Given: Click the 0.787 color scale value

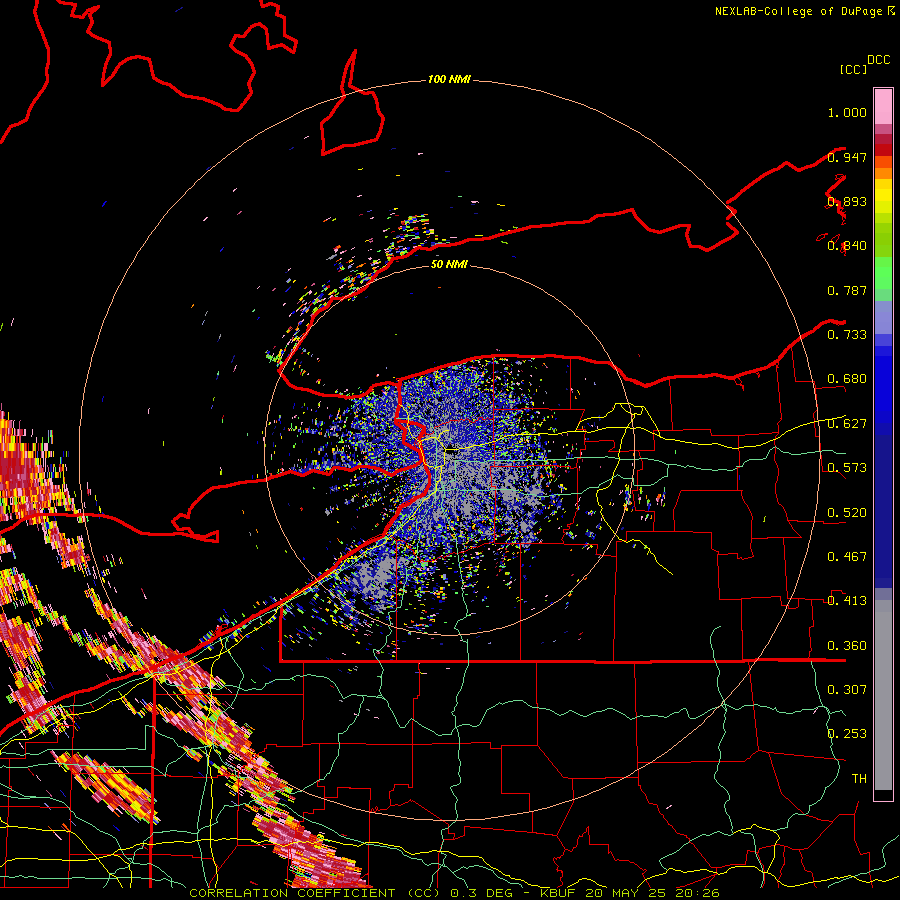Looking at the screenshot, I should point(847,290).
